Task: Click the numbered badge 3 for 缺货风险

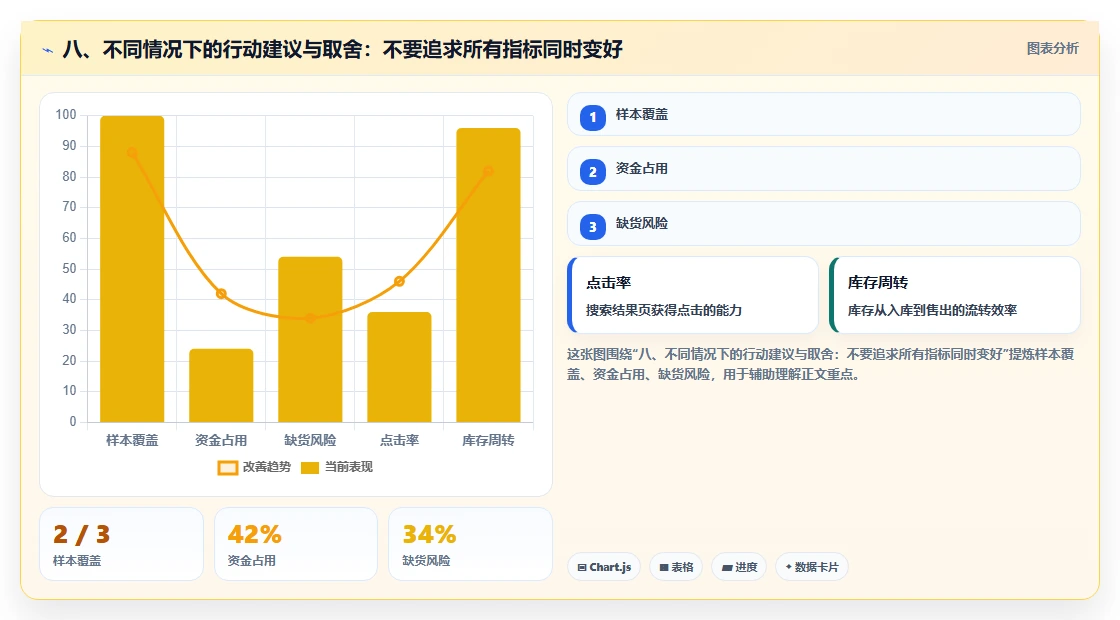Action: tap(592, 226)
